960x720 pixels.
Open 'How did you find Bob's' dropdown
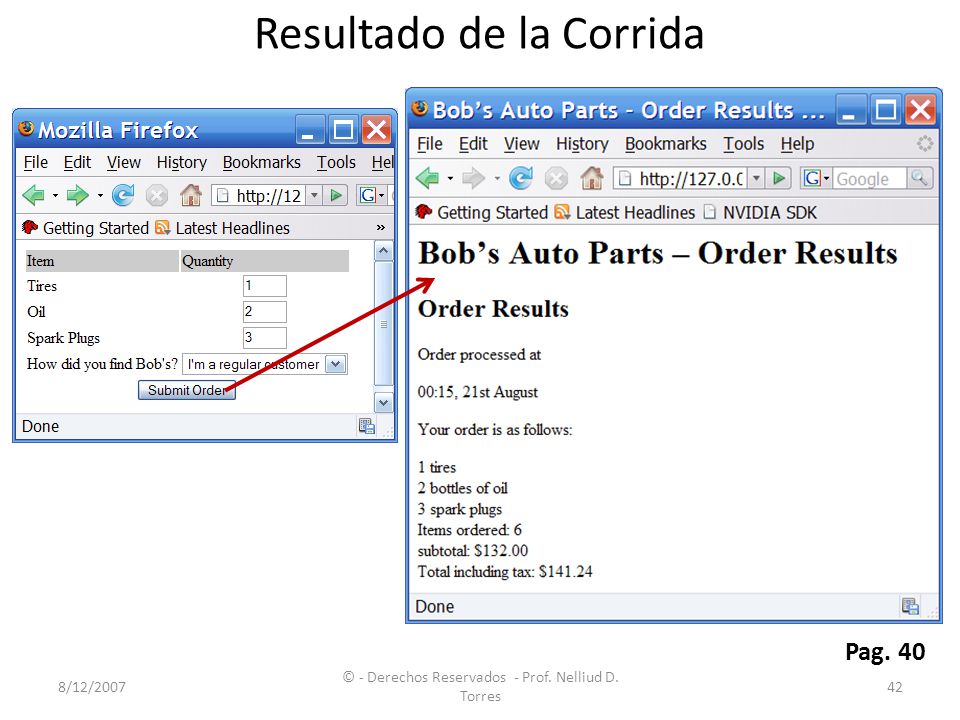336,364
